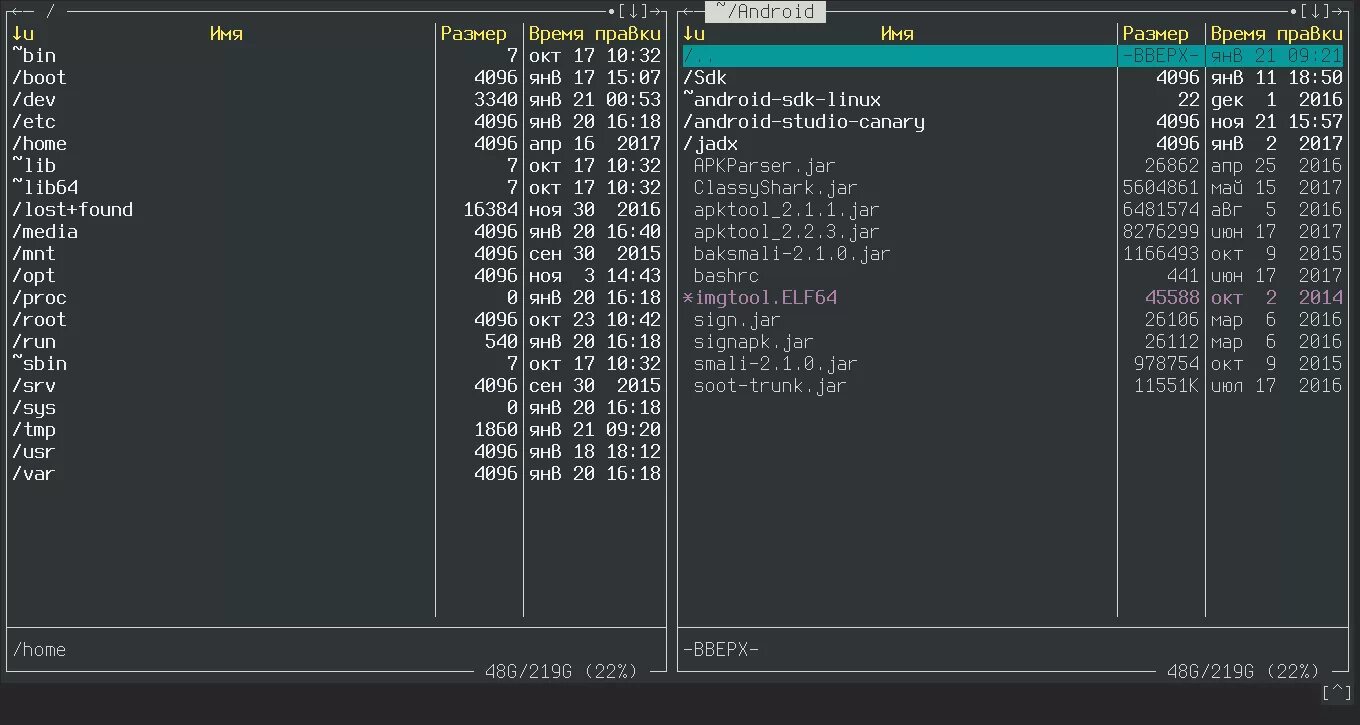Open the right panel history via [↓] icon
This screenshot has width=1360, height=725.
1316,11
